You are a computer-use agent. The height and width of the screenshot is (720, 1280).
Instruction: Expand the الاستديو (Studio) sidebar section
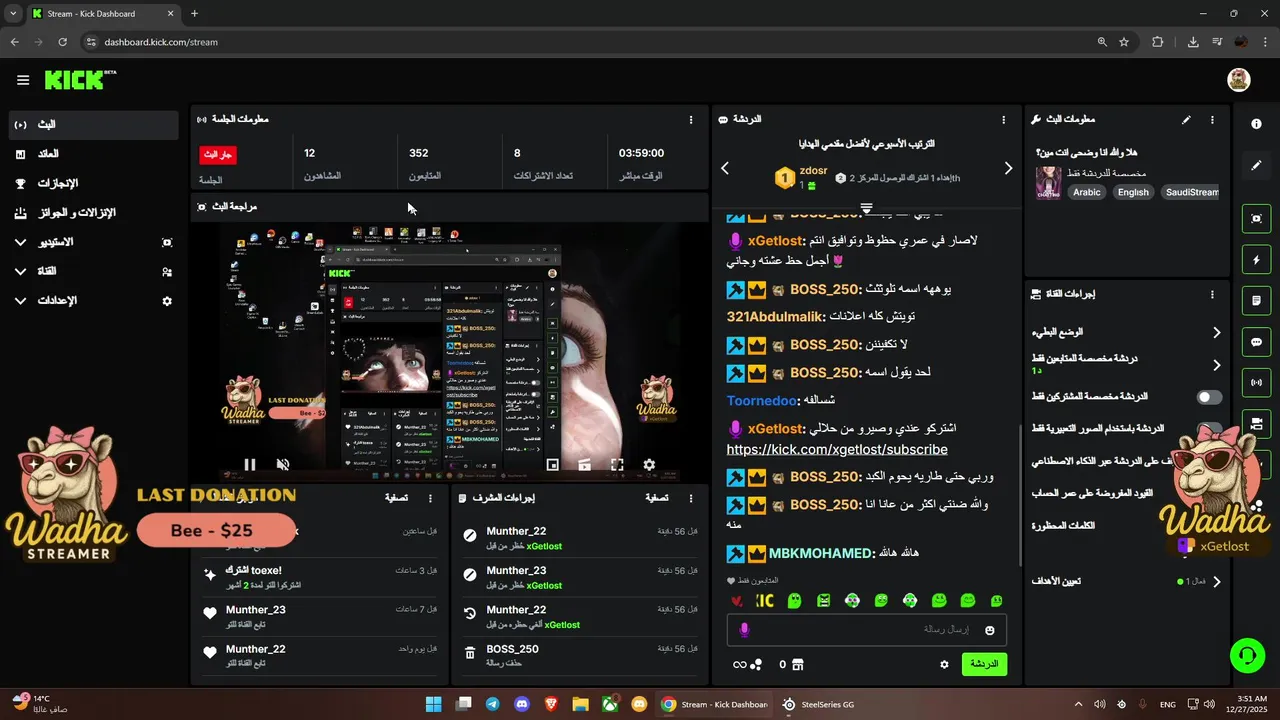[95, 242]
